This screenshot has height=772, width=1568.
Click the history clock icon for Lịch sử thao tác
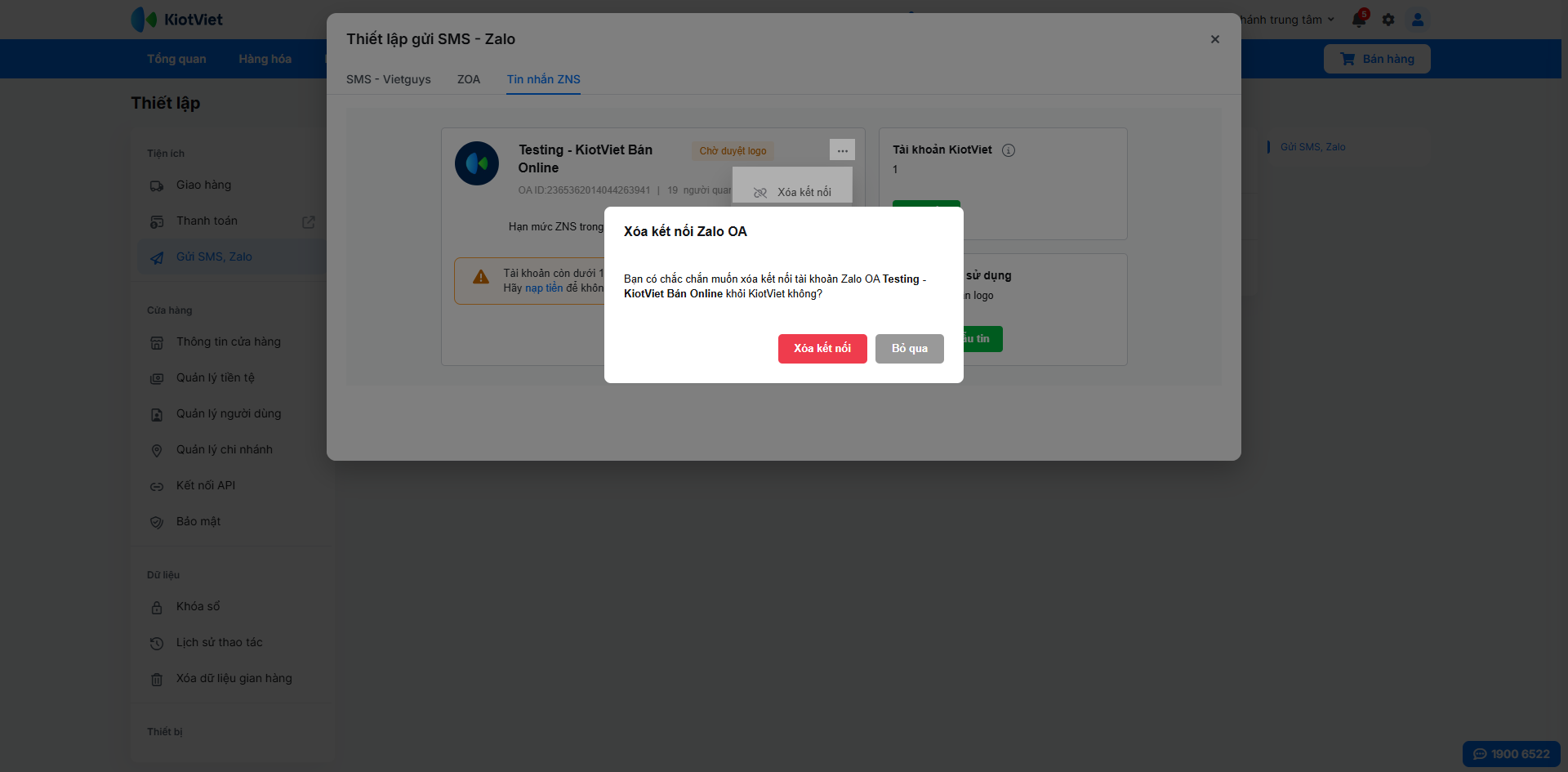(157, 644)
